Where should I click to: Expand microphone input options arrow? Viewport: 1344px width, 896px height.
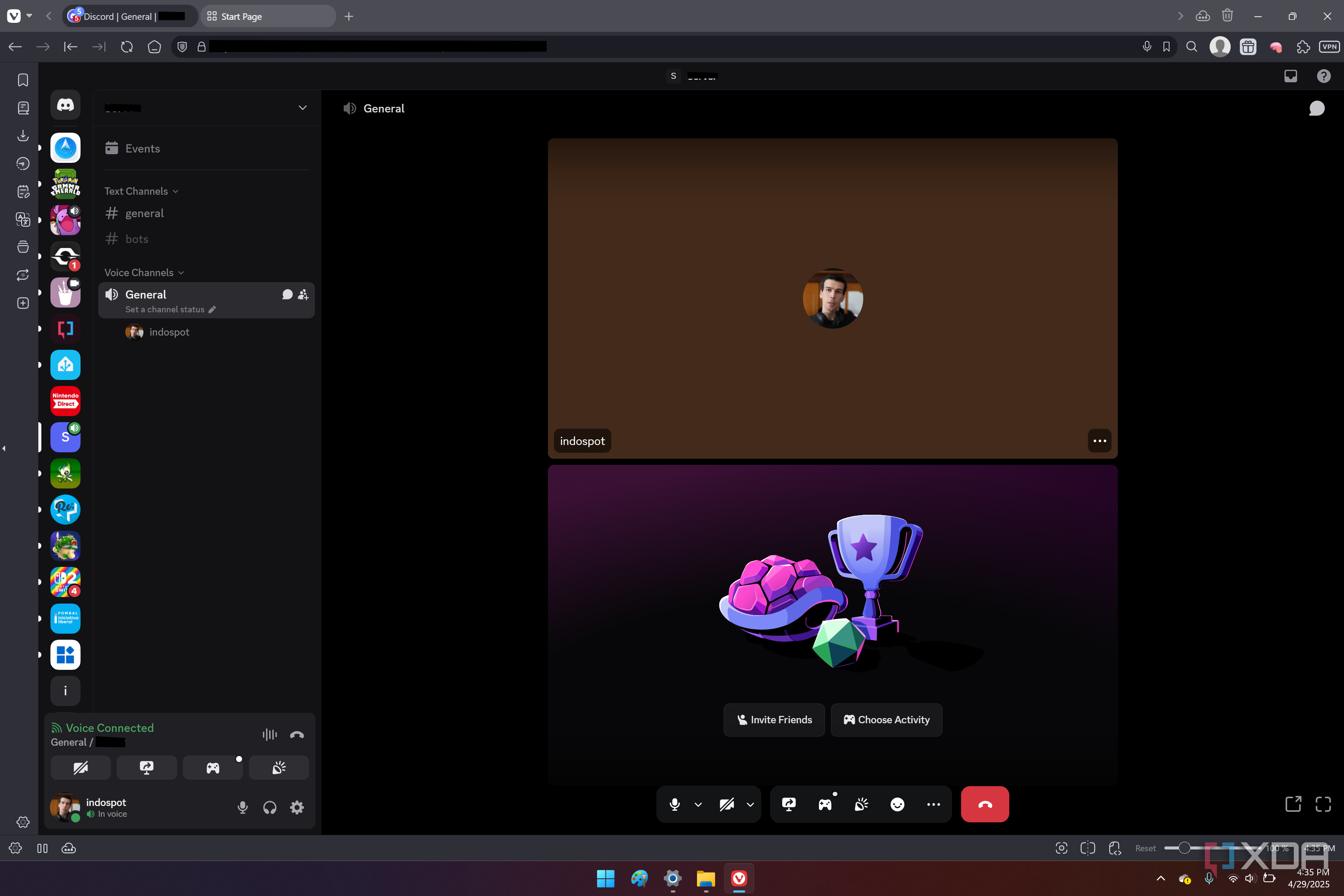[x=698, y=805]
